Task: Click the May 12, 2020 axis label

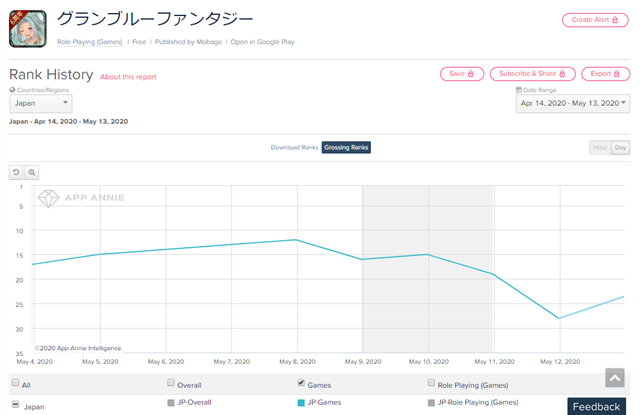Action: (560, 362)
